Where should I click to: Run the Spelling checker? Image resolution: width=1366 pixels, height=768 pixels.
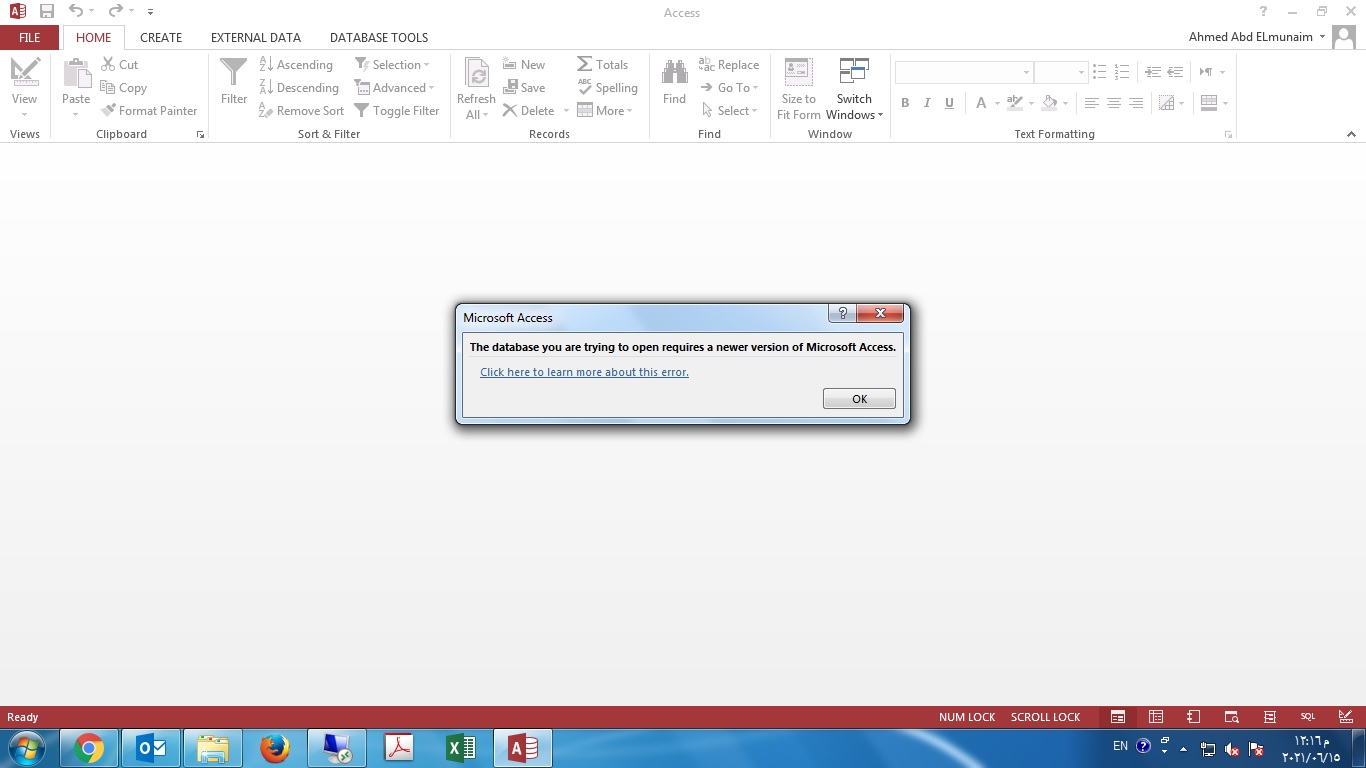(x=607, y=88)
